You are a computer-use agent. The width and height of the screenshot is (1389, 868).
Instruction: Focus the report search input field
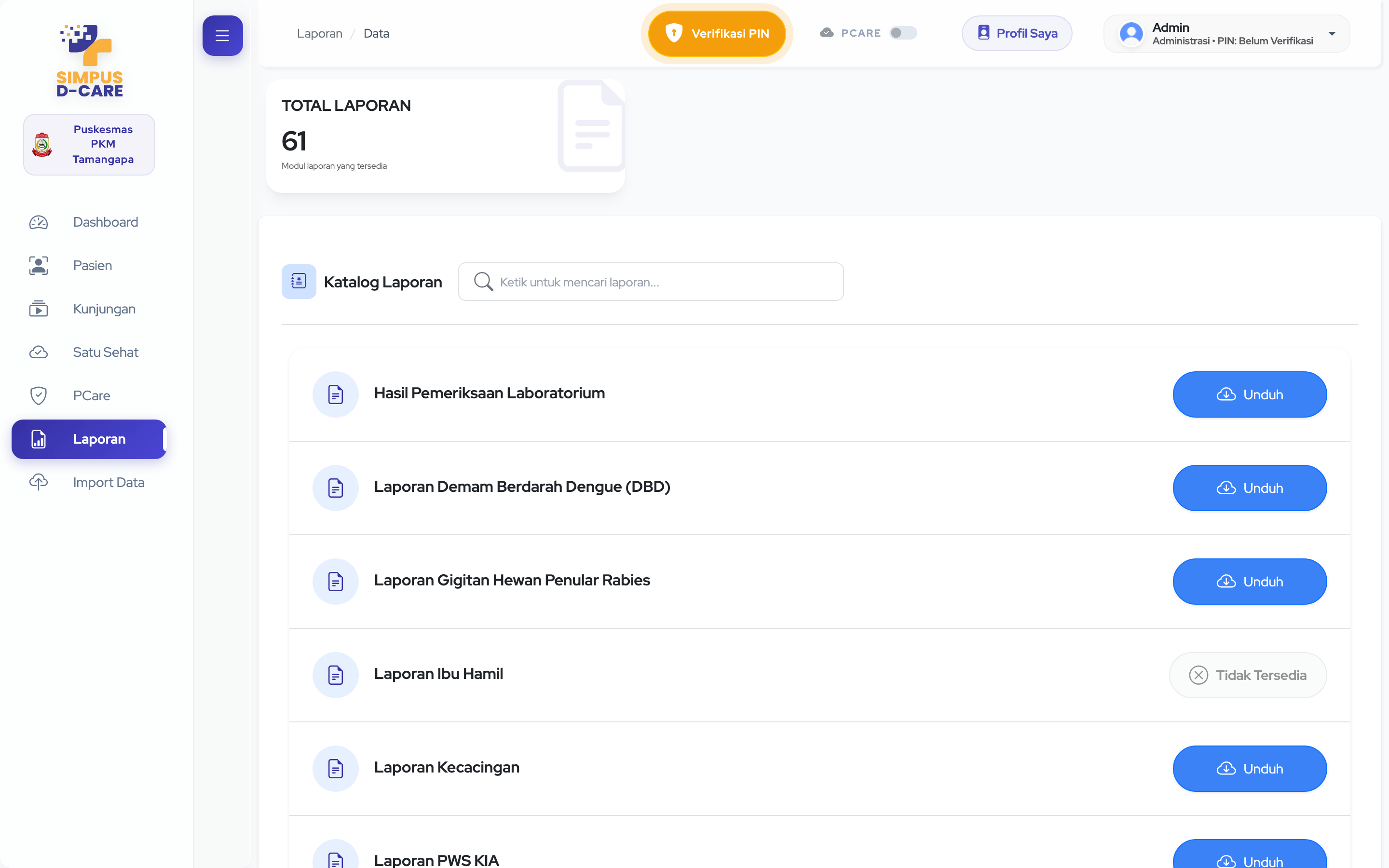click(x=651, y=281)
